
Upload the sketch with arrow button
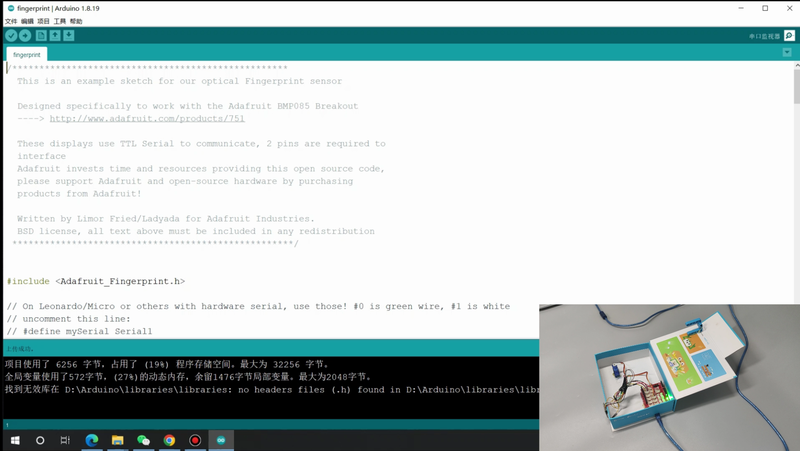click(x=25, y=36)
